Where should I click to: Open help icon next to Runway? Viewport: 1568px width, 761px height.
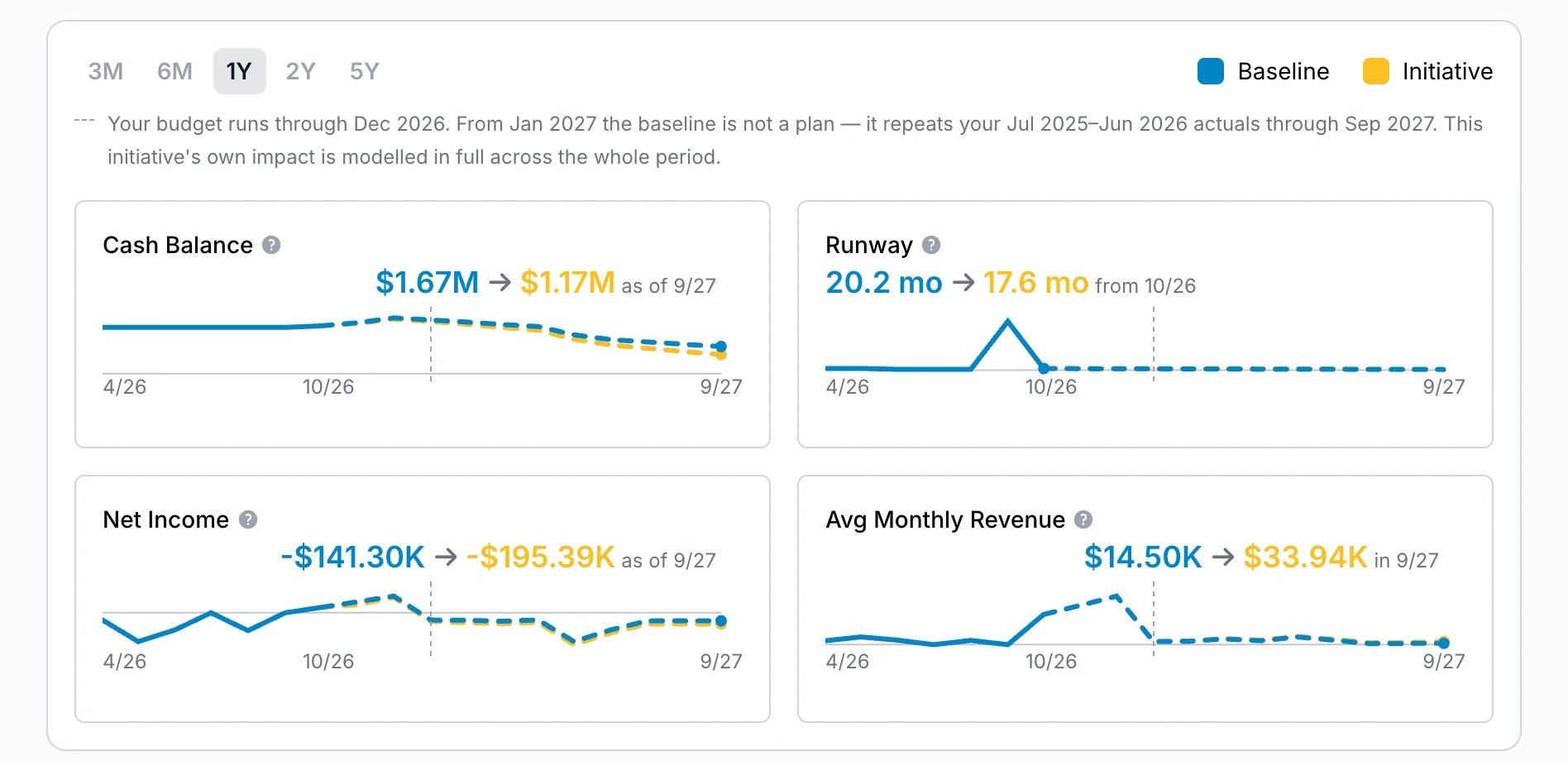click(x=931, y=245)
